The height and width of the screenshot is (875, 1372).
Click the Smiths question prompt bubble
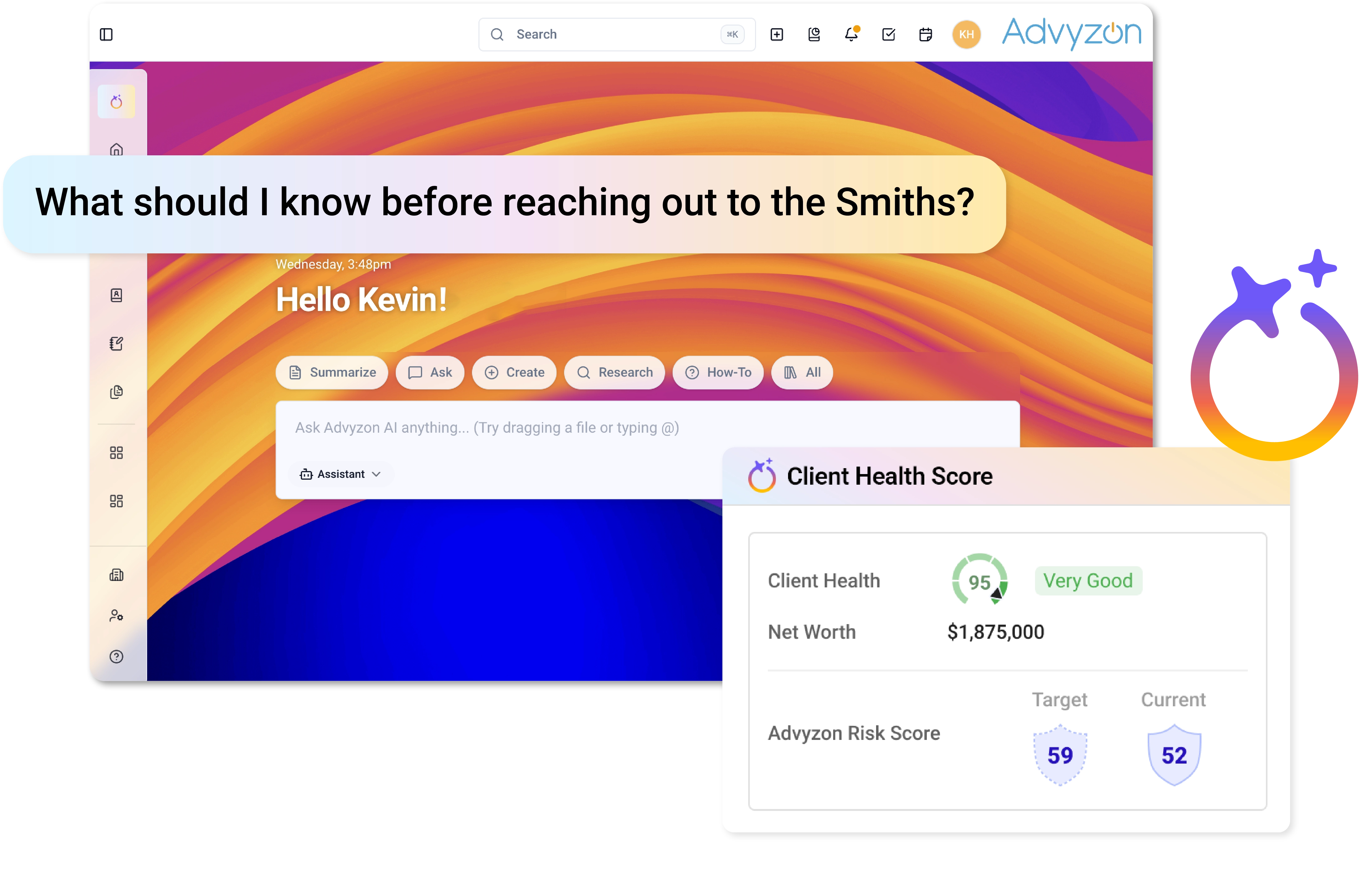point(505,204)
